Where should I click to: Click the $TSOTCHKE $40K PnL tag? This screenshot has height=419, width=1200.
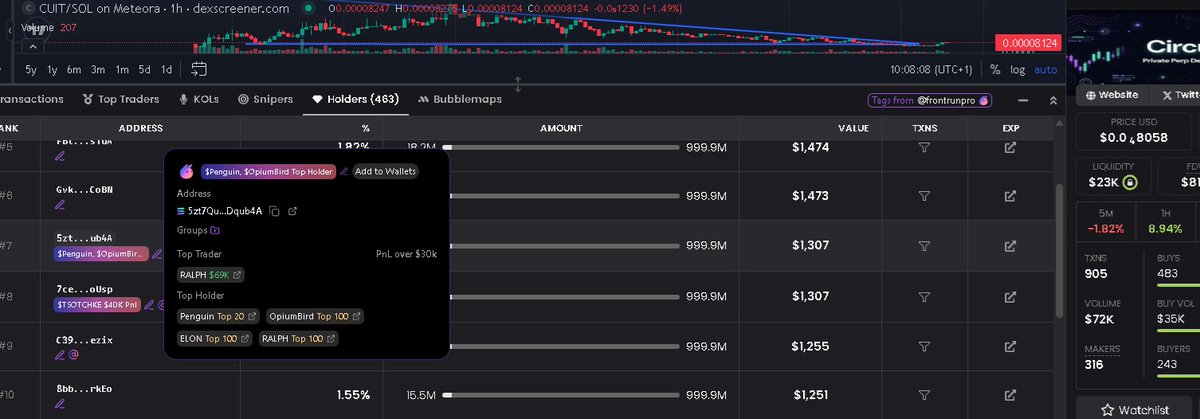(x=98, y=304)
